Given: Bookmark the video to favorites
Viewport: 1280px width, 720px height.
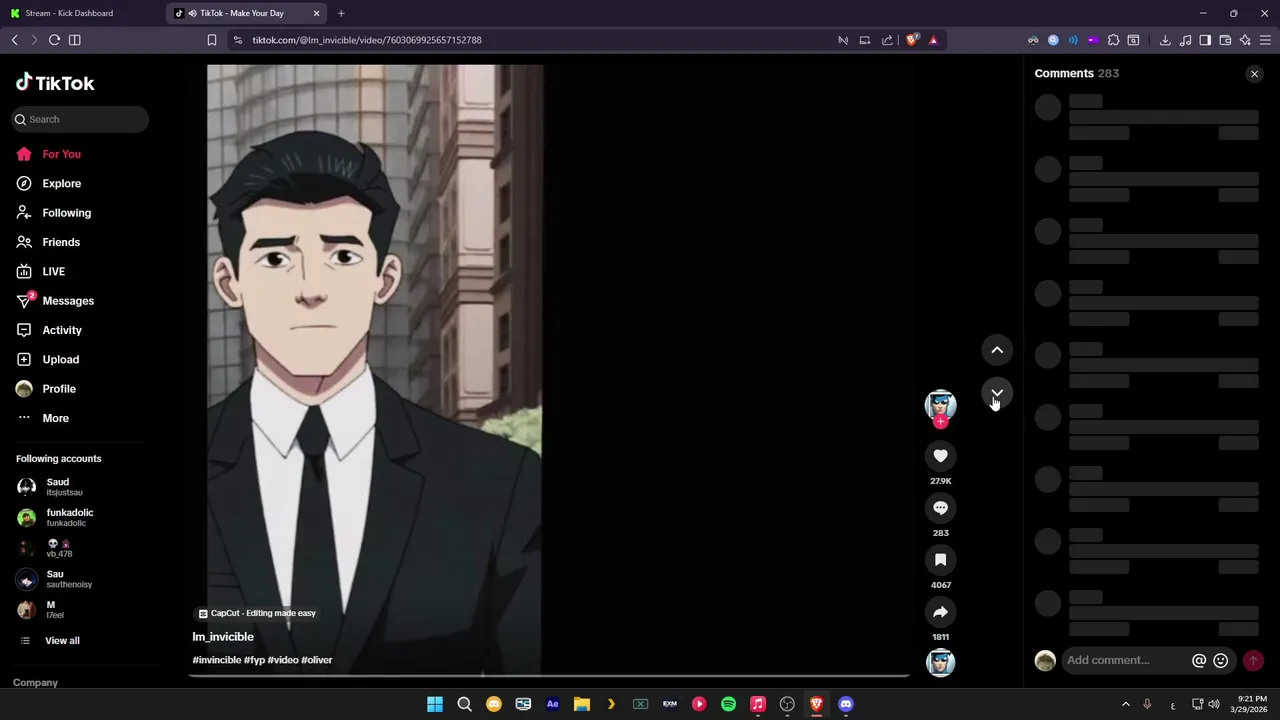Looking at the screenshot, I should click(x=940, y=560).
